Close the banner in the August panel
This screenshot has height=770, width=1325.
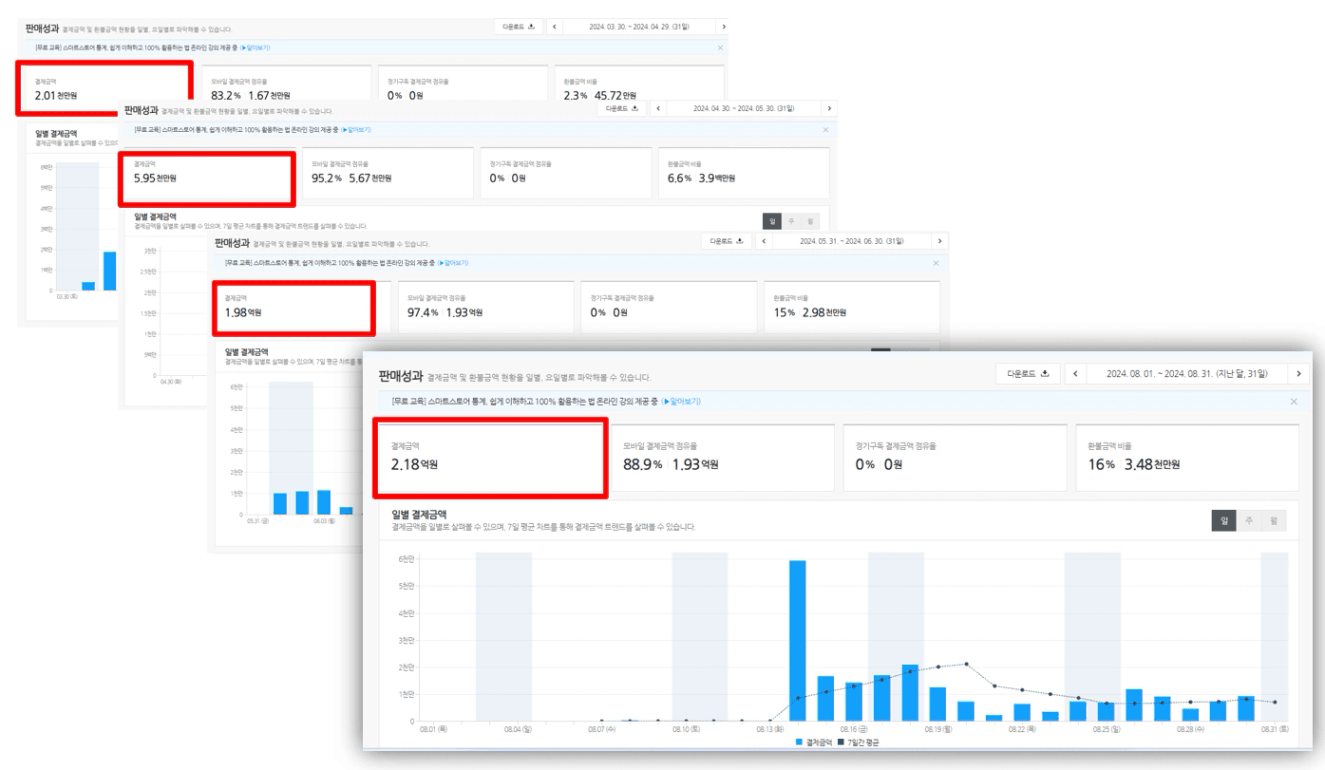(1294, 401)
